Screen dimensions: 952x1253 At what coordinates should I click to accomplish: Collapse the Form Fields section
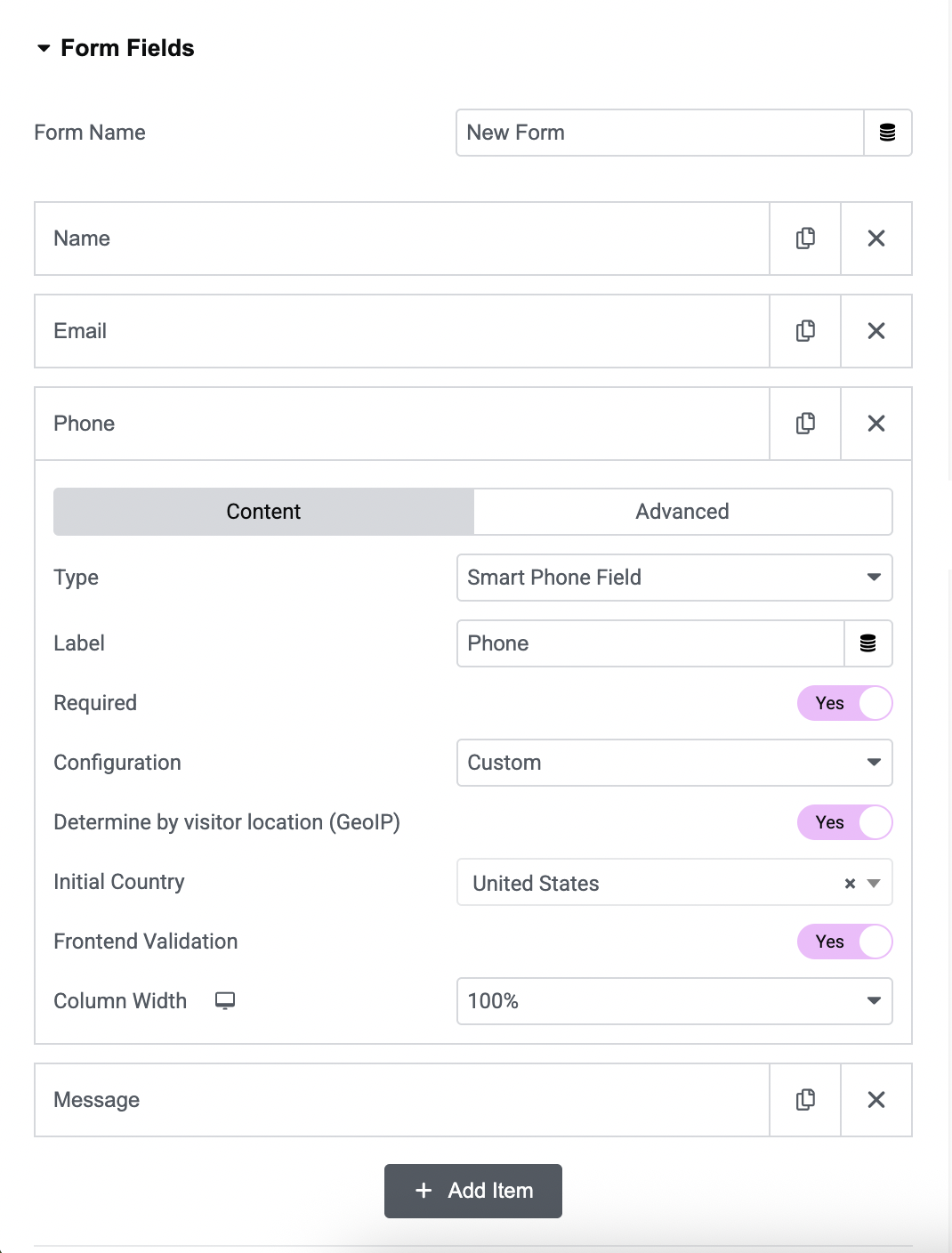pos(42,48)
